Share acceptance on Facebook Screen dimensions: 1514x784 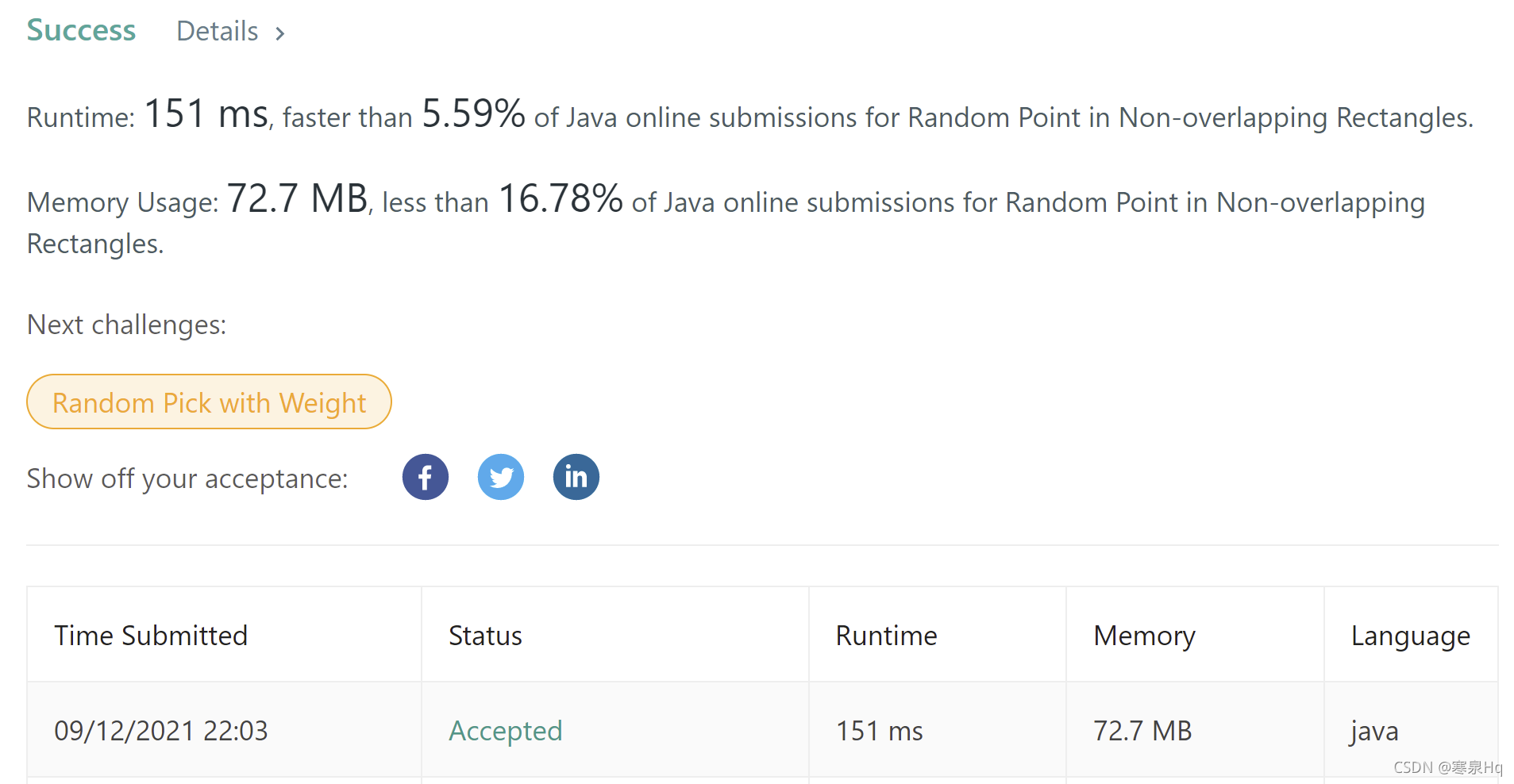(x=425, y=477)
